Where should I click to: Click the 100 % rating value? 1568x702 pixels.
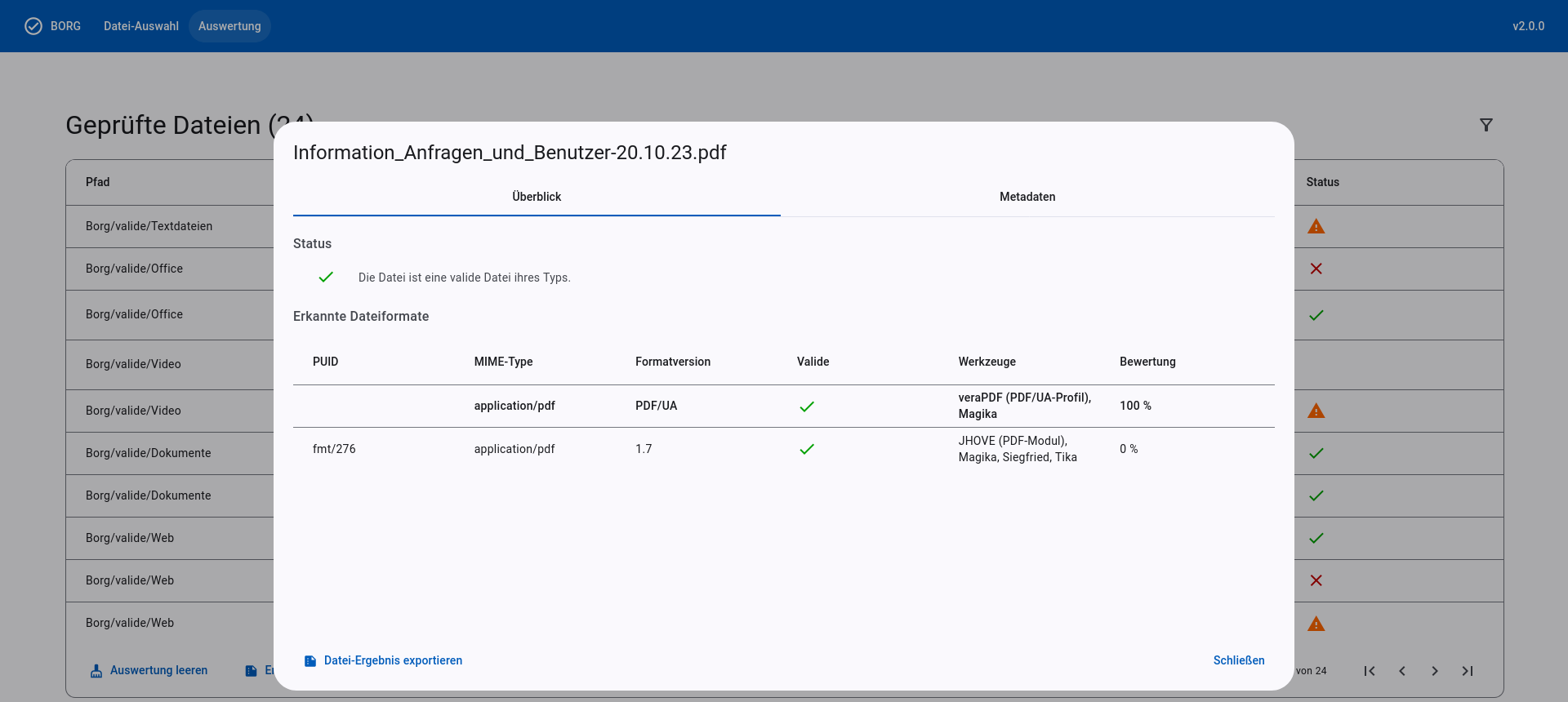coord(1135,406)
